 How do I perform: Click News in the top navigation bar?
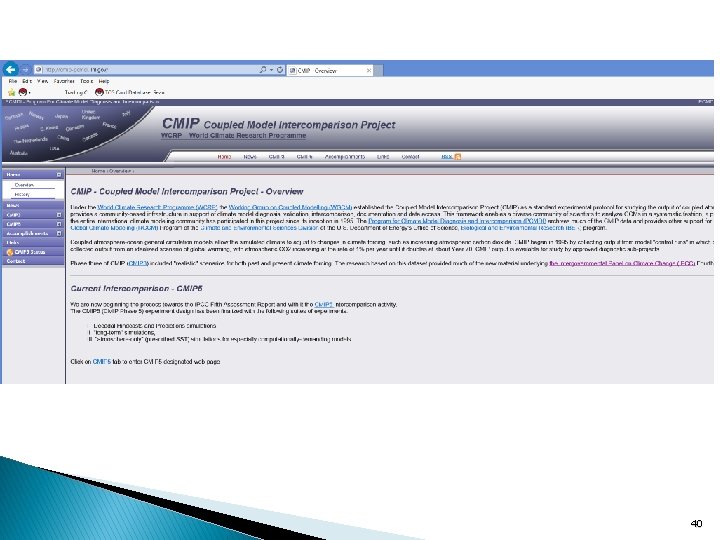(x=250, y=157)
